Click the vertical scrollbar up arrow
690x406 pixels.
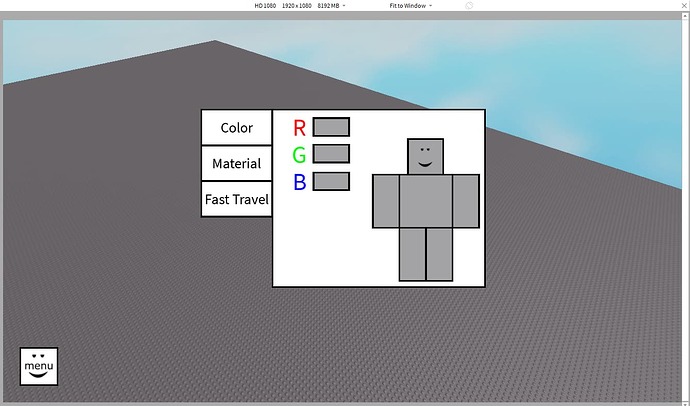pos(686,16)
